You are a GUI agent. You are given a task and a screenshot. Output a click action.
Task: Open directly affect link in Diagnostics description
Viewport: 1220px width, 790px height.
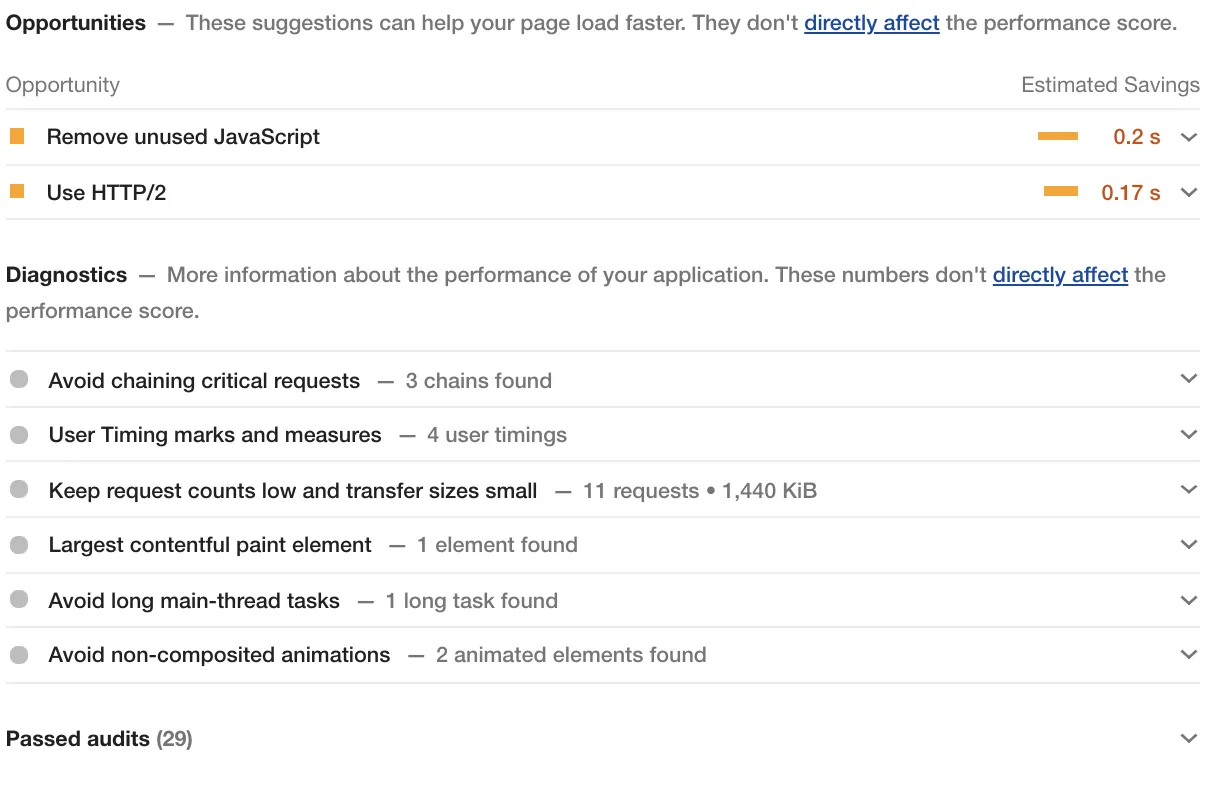pyautogui.click(x=1060, y=275)
